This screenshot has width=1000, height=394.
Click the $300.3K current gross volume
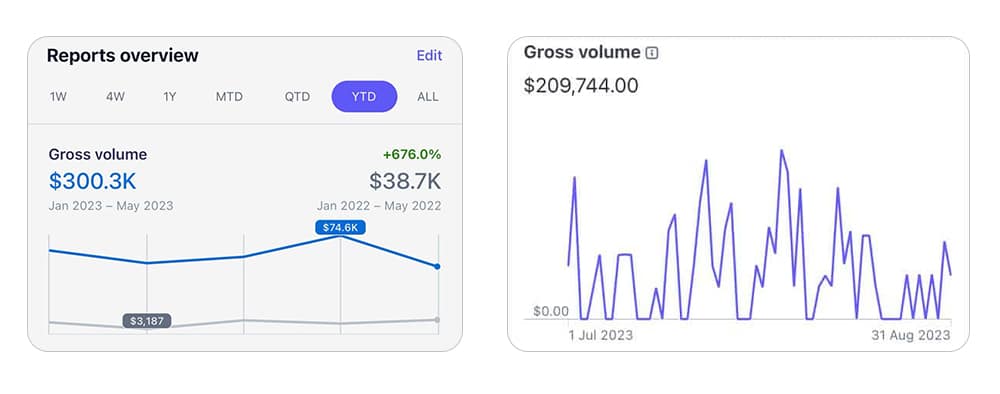[92, 181]
